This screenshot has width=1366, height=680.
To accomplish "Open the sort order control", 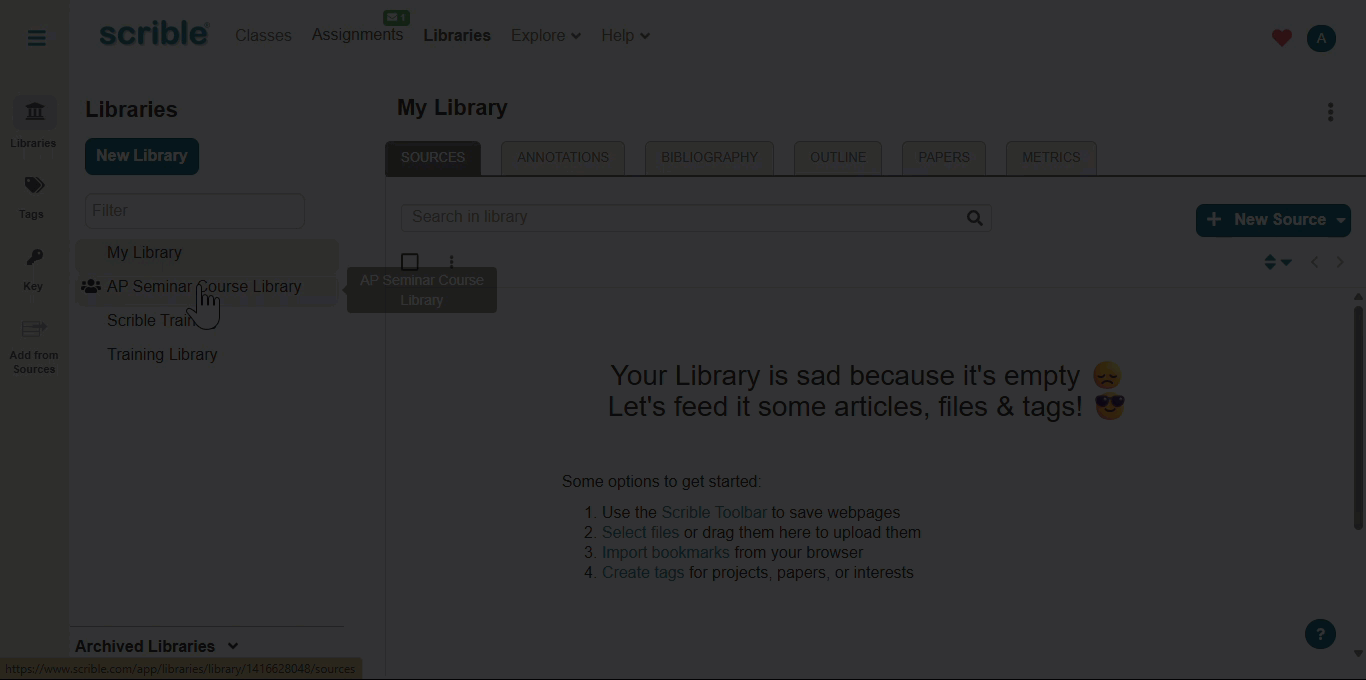I will [x=1277, y=262].
